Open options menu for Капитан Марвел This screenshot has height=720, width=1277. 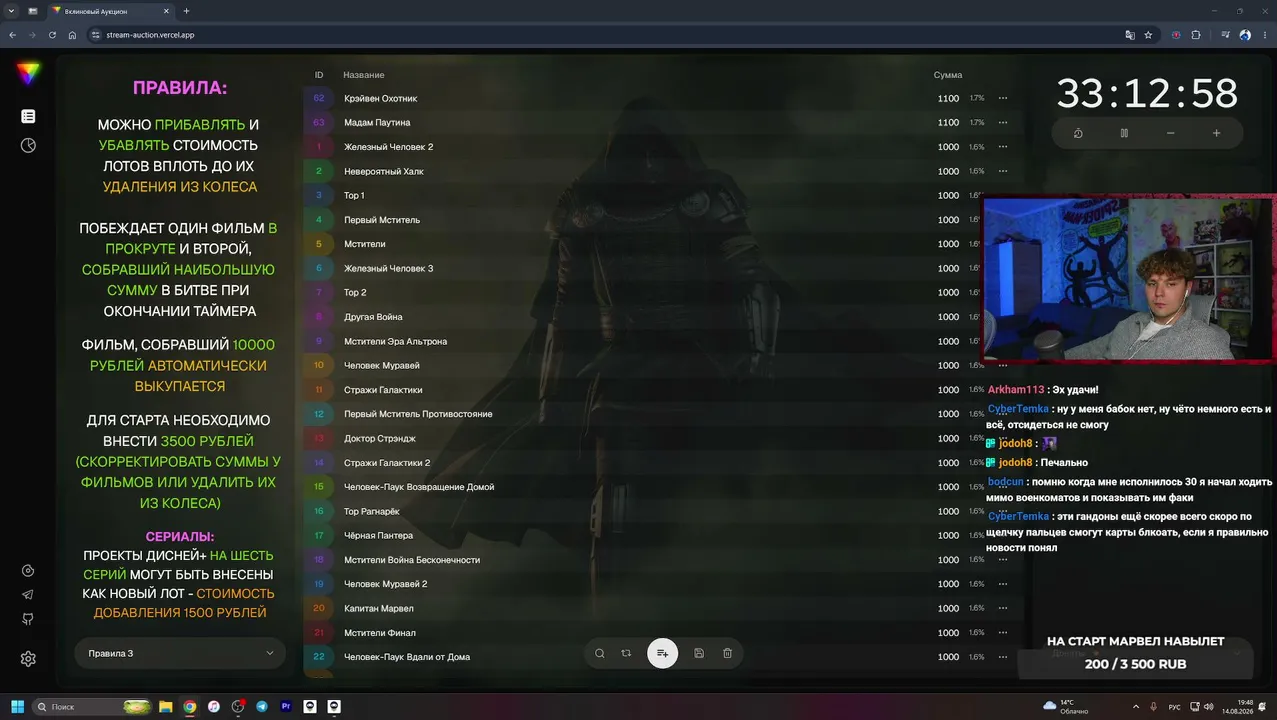coord(1003,608)
